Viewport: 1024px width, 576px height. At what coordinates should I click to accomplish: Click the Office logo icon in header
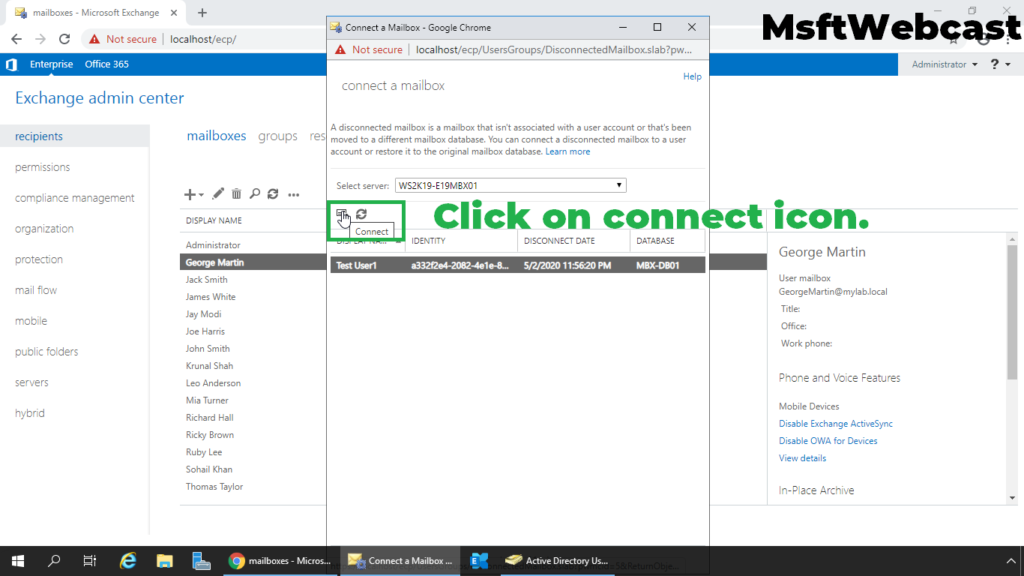pyautogui.click(x=11, y=65)
